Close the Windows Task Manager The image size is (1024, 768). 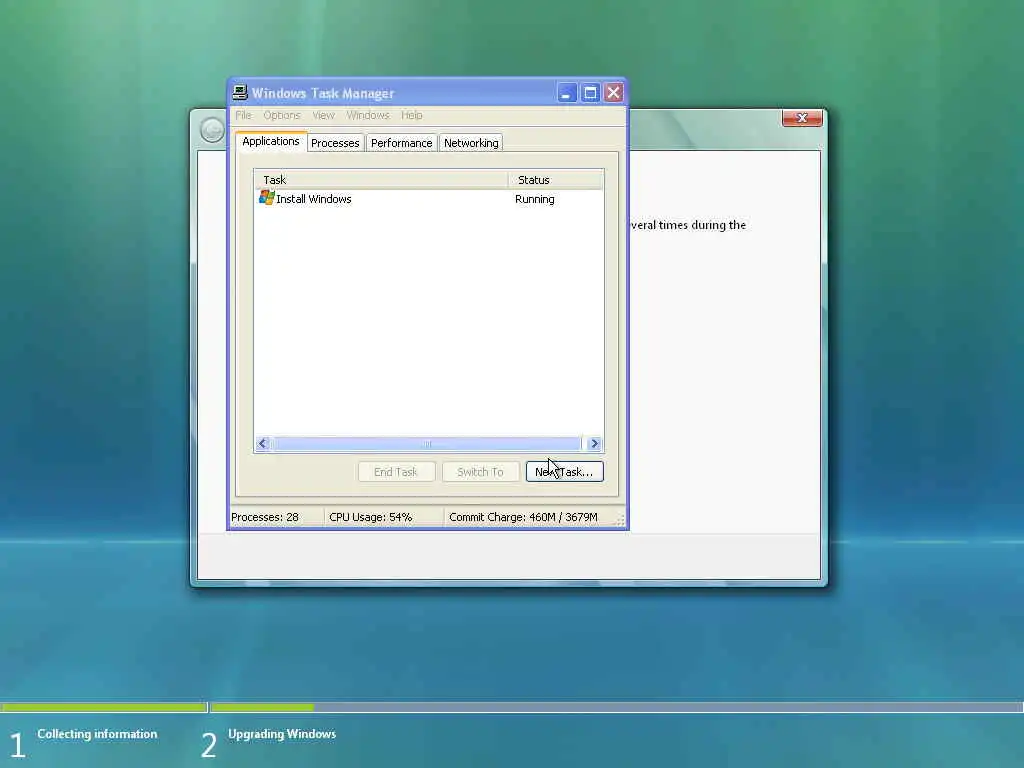(x=613, y=93)
